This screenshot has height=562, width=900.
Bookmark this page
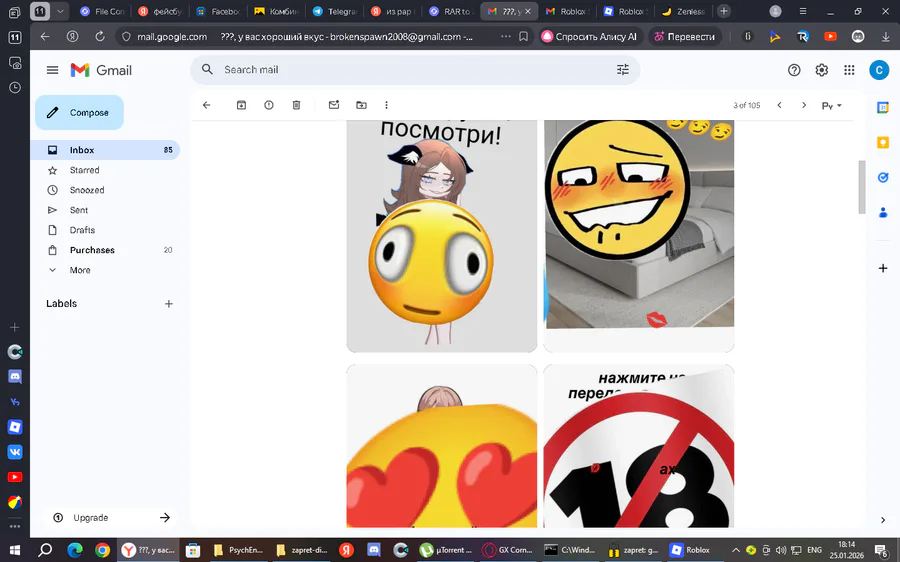click(x=523, y=36)
